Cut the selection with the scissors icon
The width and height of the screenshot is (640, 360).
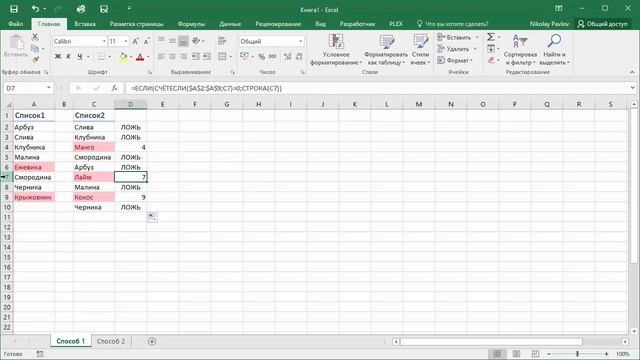(x=35, y=37)
